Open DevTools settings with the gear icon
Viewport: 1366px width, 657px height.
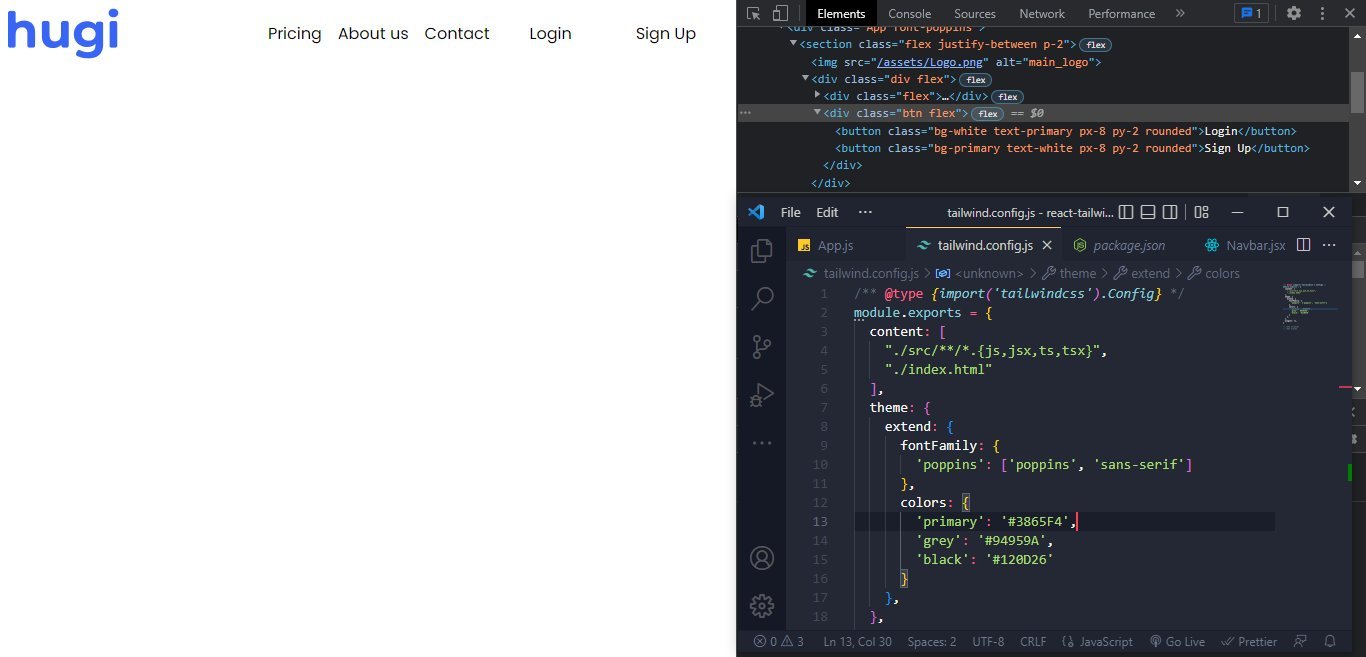pos(1294,13)
